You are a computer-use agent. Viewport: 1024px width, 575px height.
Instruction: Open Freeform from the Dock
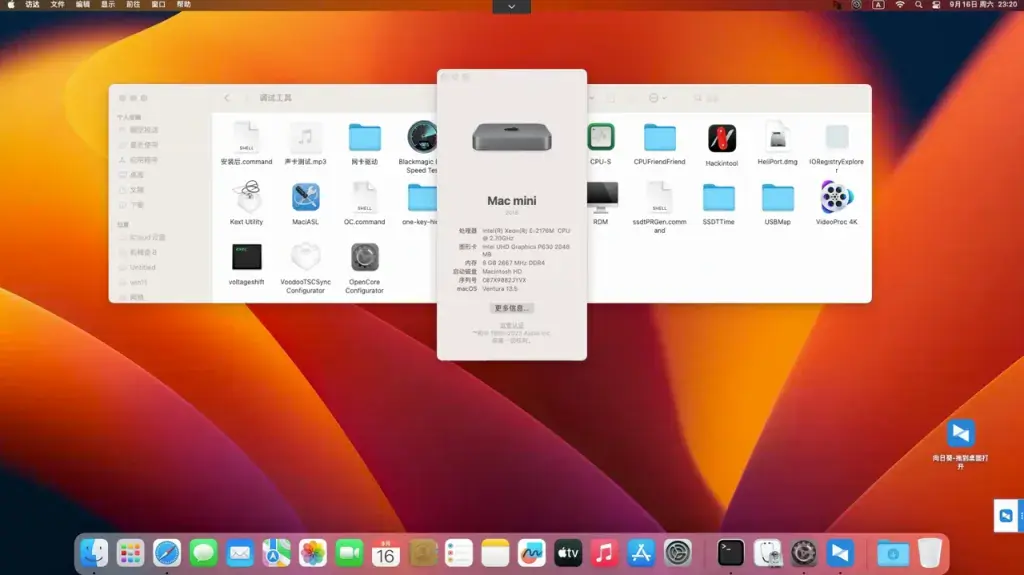pyautogui.click(x=532, y=553)
